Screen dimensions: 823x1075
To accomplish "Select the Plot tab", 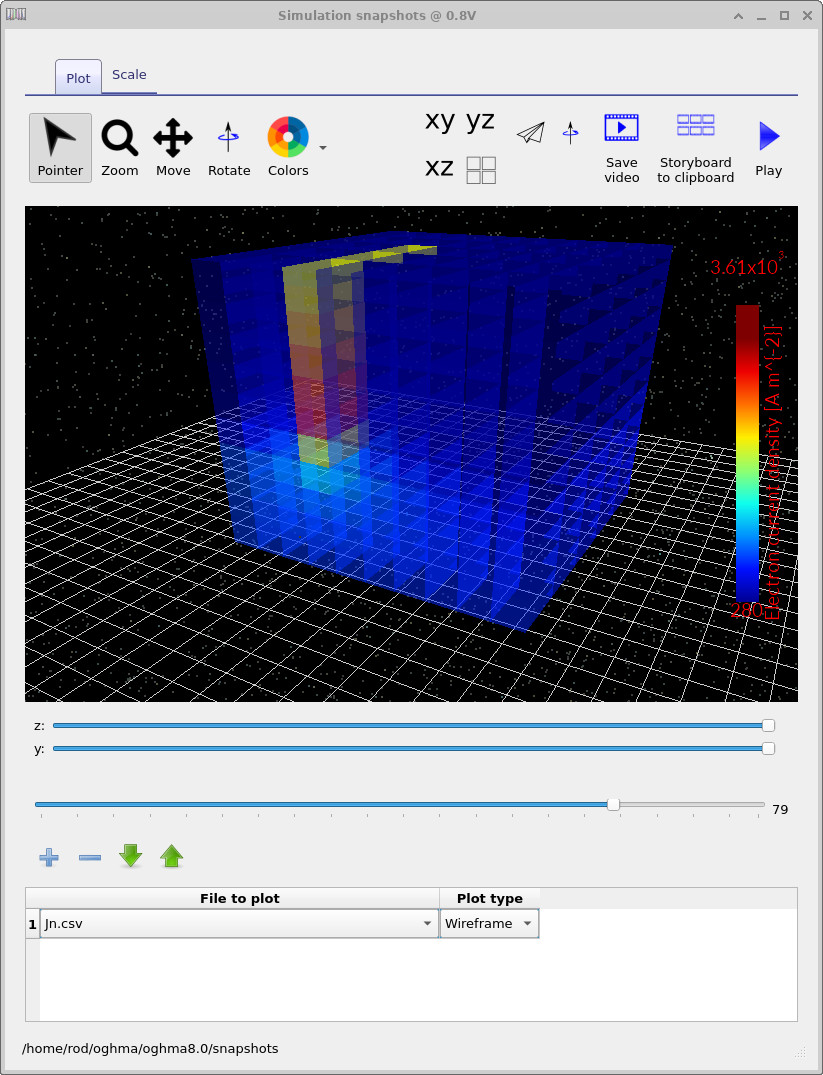I will pyautogui.click(x=77, y=77).
